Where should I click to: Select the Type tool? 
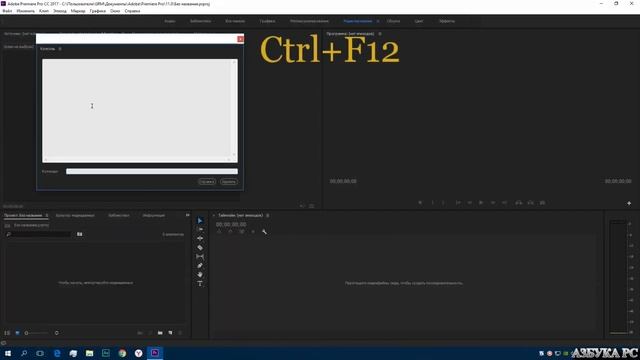tap(200, 283)
